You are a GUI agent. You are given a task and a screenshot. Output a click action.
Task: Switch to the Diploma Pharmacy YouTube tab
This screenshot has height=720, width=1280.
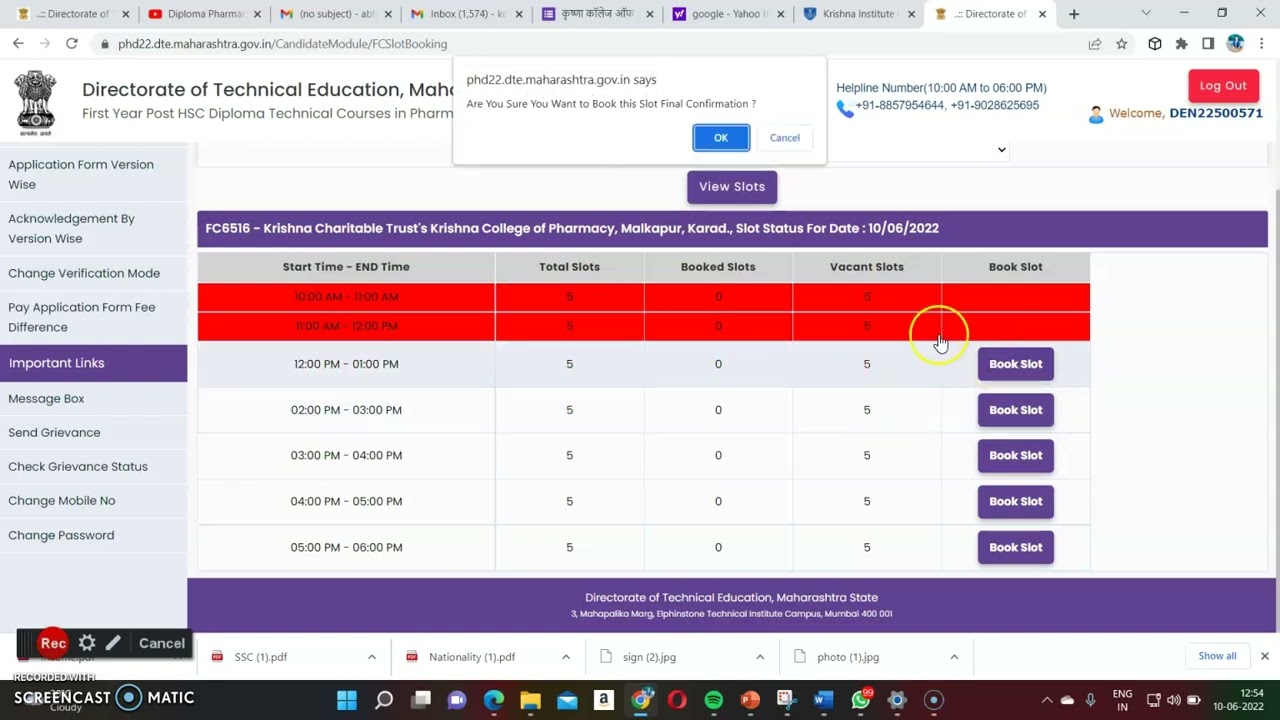(205, 14)
